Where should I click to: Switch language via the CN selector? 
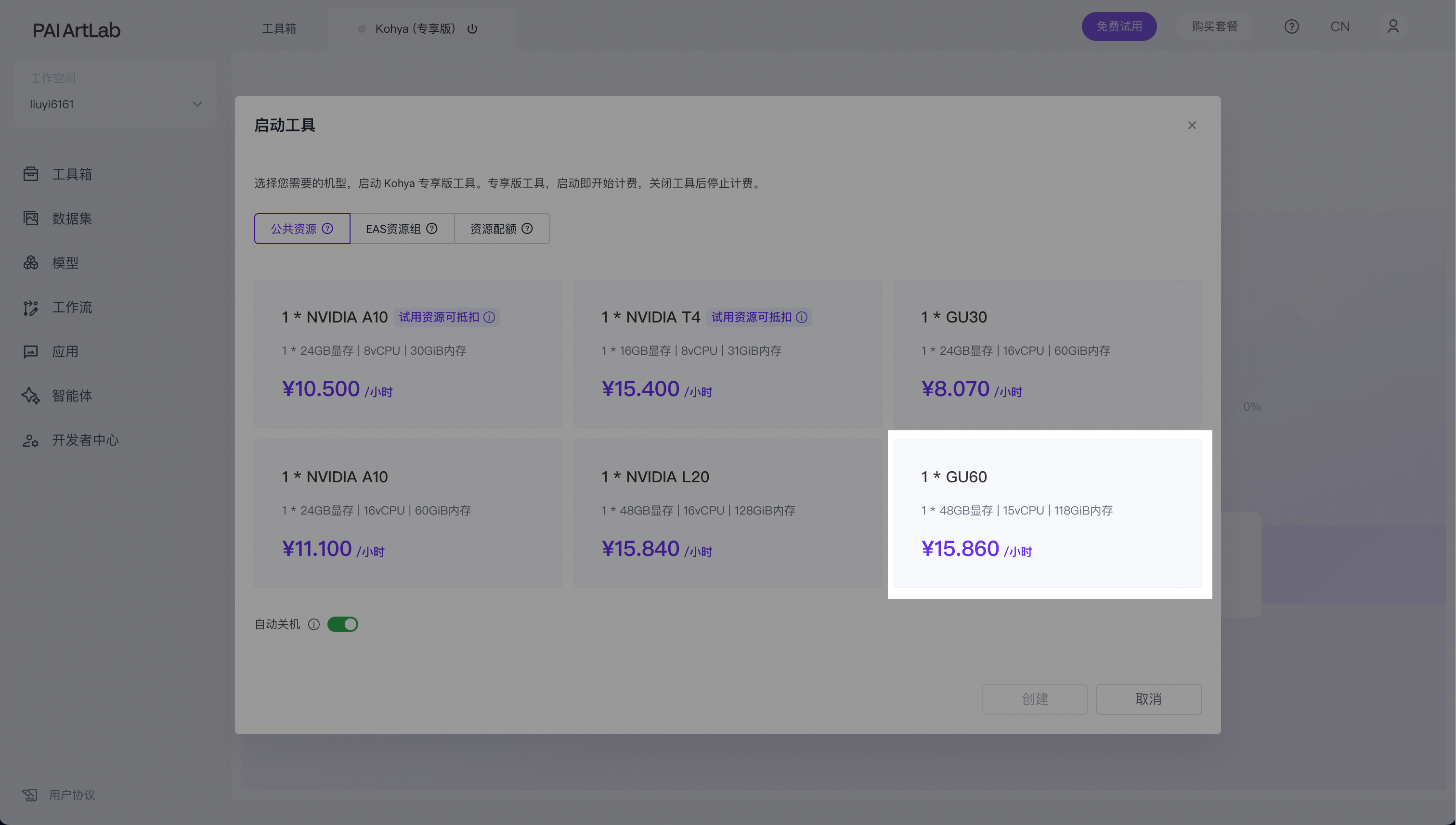1339,26
